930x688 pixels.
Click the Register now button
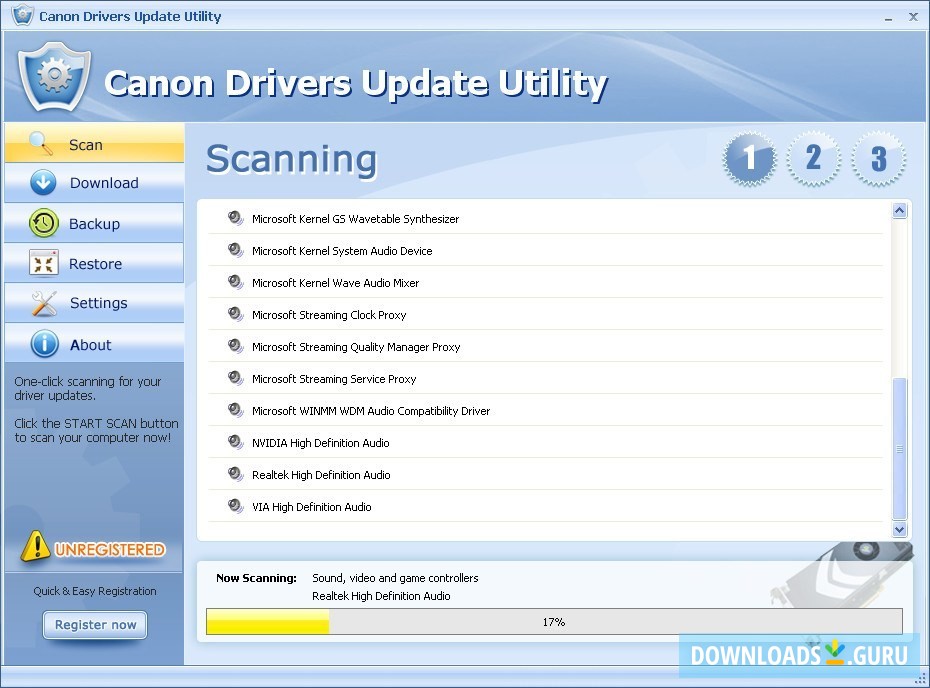94,624
